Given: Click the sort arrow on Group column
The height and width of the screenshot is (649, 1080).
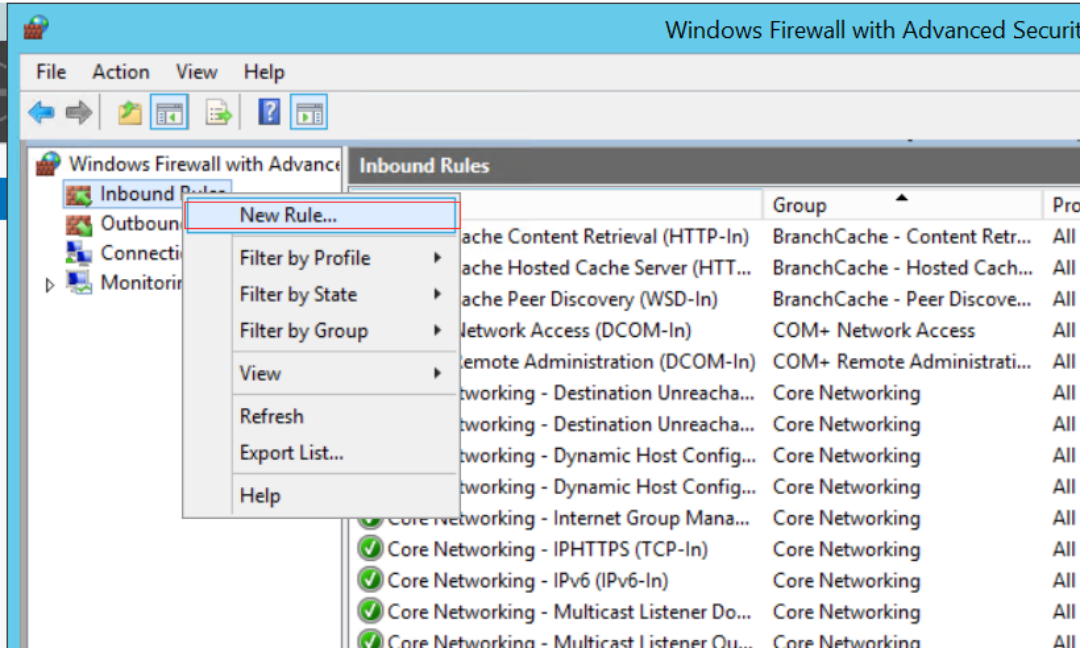Looking at the screenshot, I should click(901, 198).
